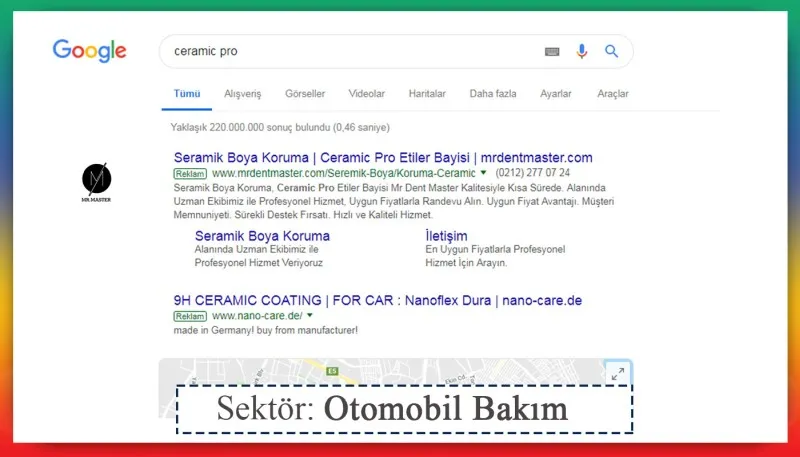800x457 pixels.
Task: Open the Görseller tab
Action: click(x=305, y=94)
